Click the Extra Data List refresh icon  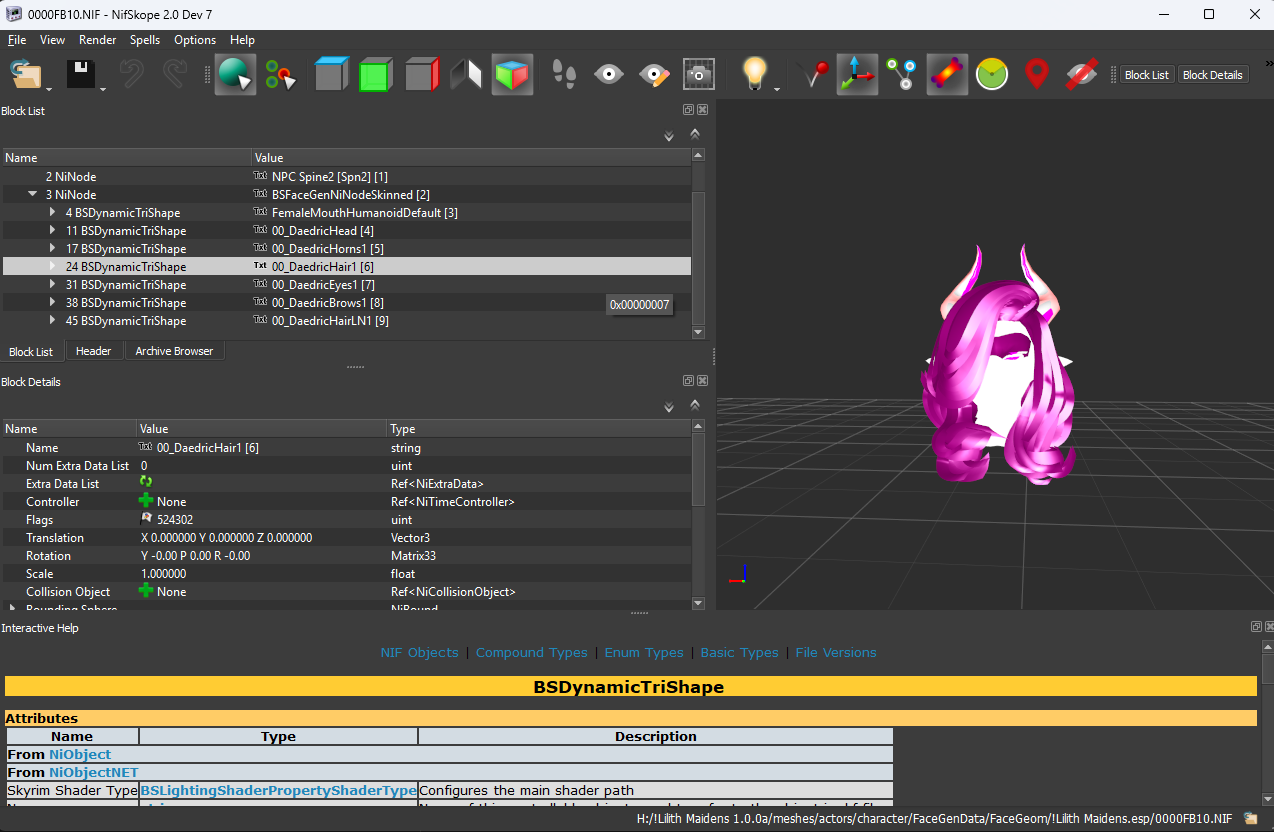(146, 483)
